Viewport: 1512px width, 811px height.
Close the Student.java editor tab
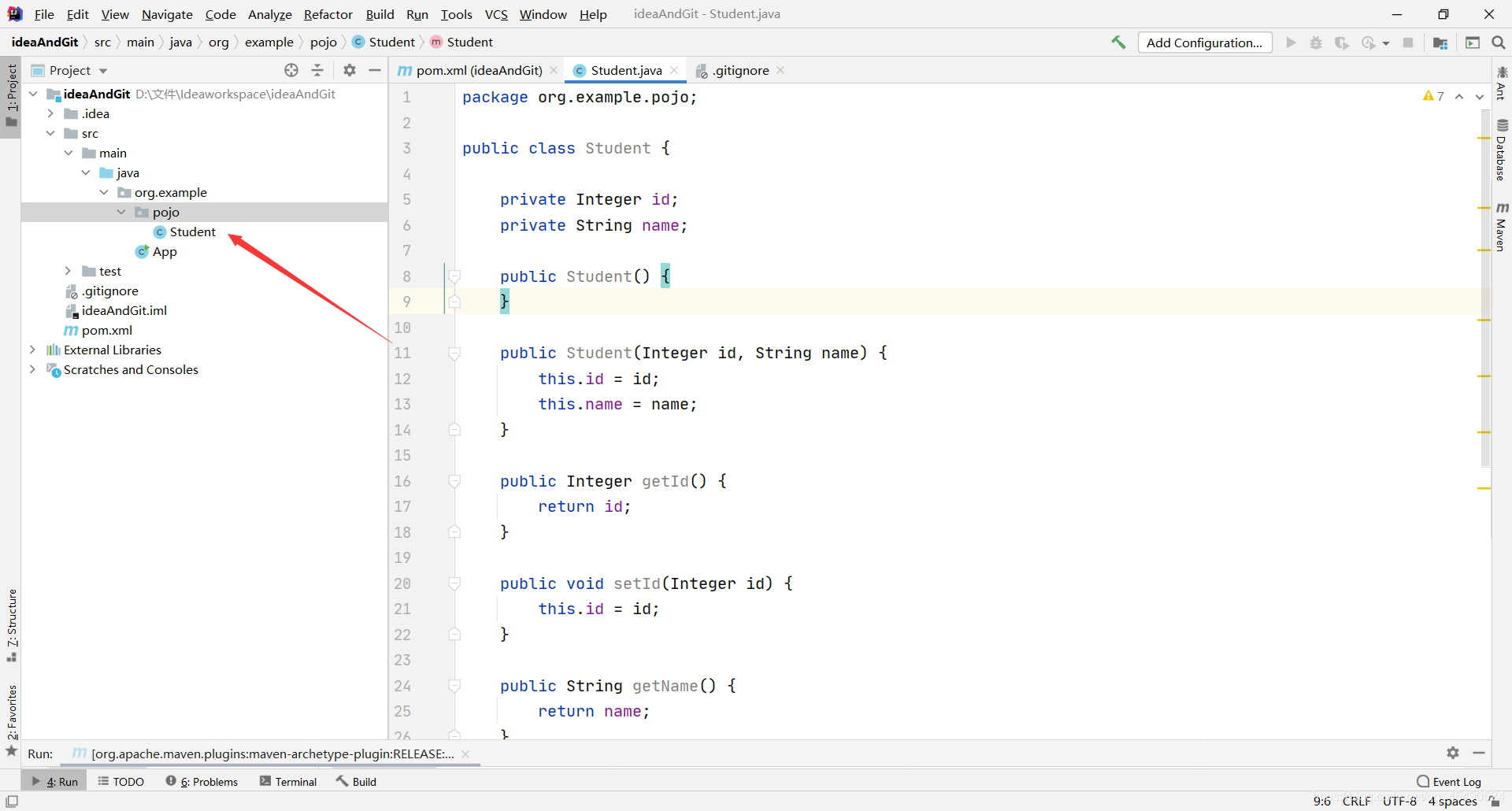pos(674,70)
